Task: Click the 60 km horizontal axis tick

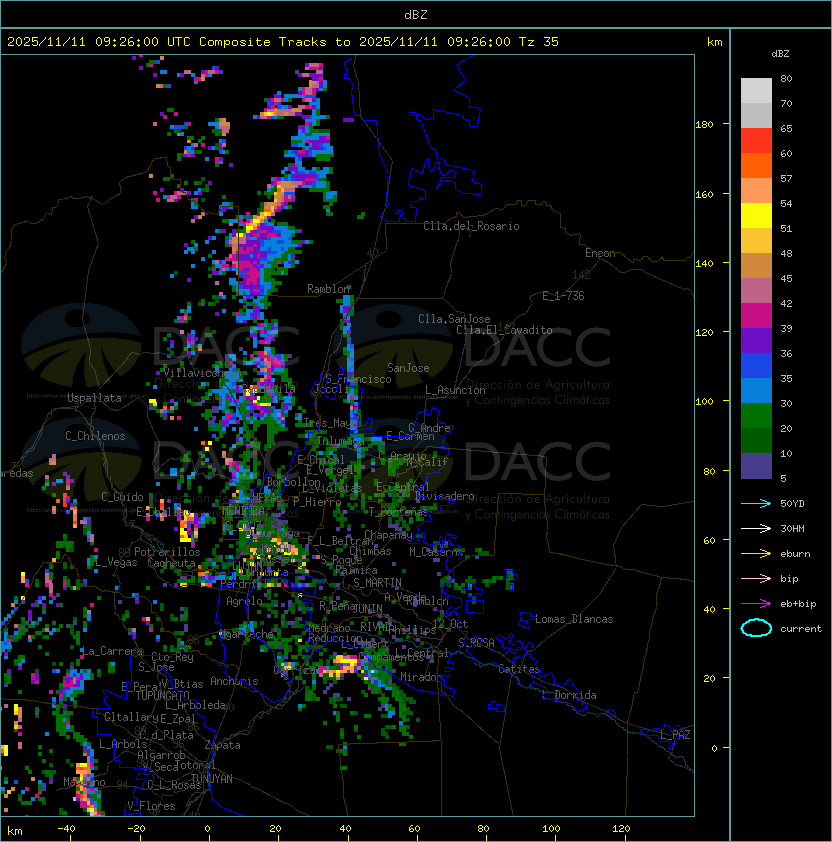Action: coord(414,829)
